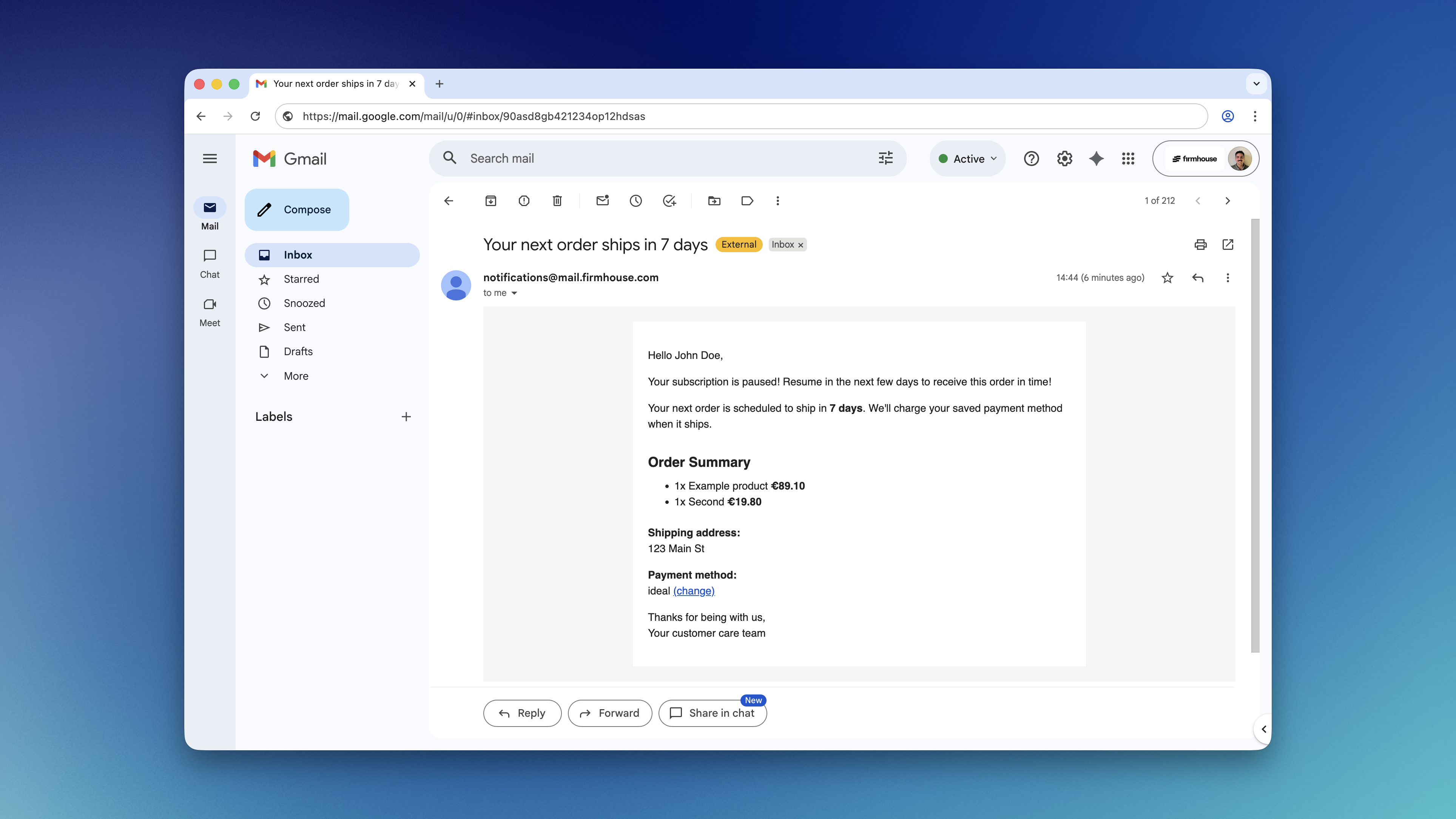Expand More in the sidebar folders
The height and width of the screenshot is (819, 1456).
[x=296, y=376]
